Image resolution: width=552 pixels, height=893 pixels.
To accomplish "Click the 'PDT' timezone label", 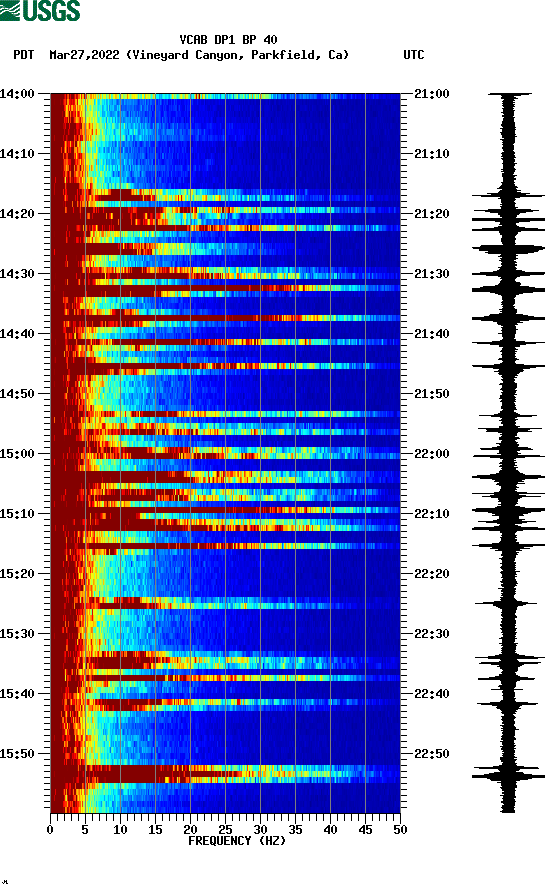I will click(23, 55).
